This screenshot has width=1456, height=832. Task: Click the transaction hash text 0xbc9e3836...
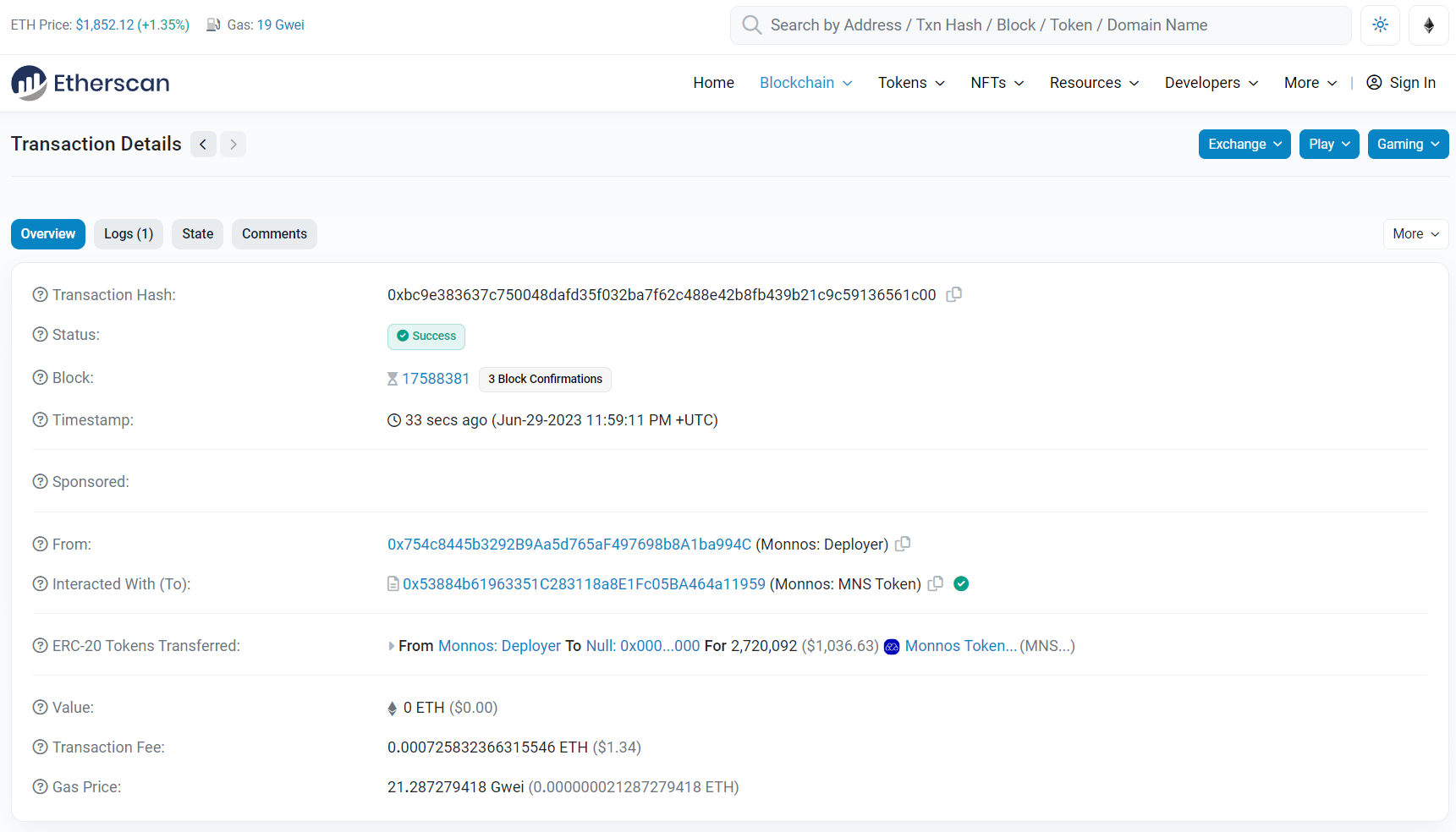click(662, 294)
